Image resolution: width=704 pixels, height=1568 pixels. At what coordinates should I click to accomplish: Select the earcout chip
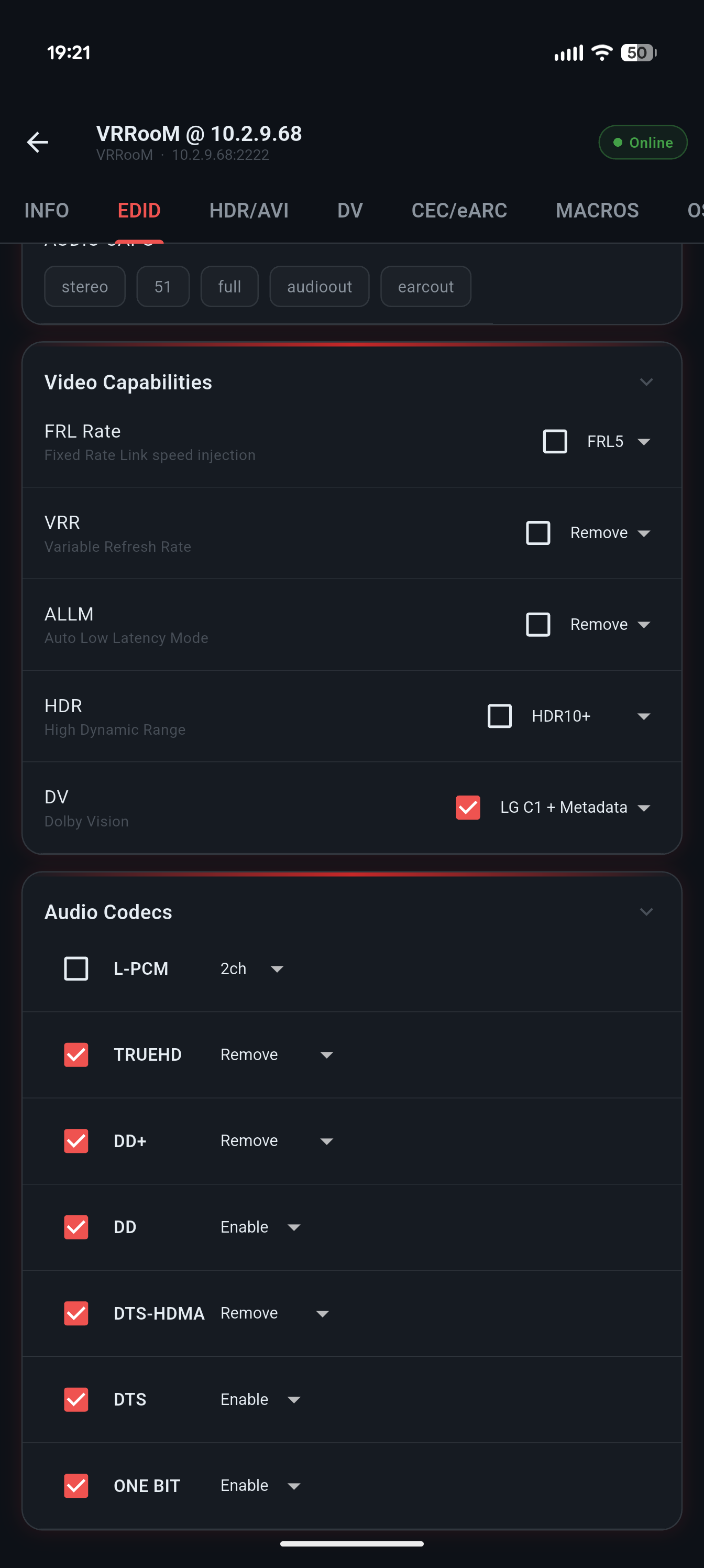pyautogui.click(x=425, y=287)
